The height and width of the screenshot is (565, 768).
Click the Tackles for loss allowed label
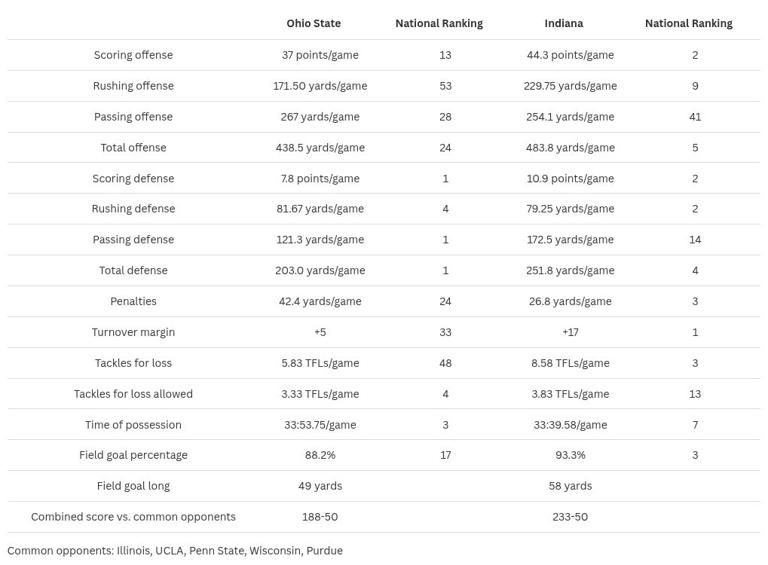click(x=133, y=394)
